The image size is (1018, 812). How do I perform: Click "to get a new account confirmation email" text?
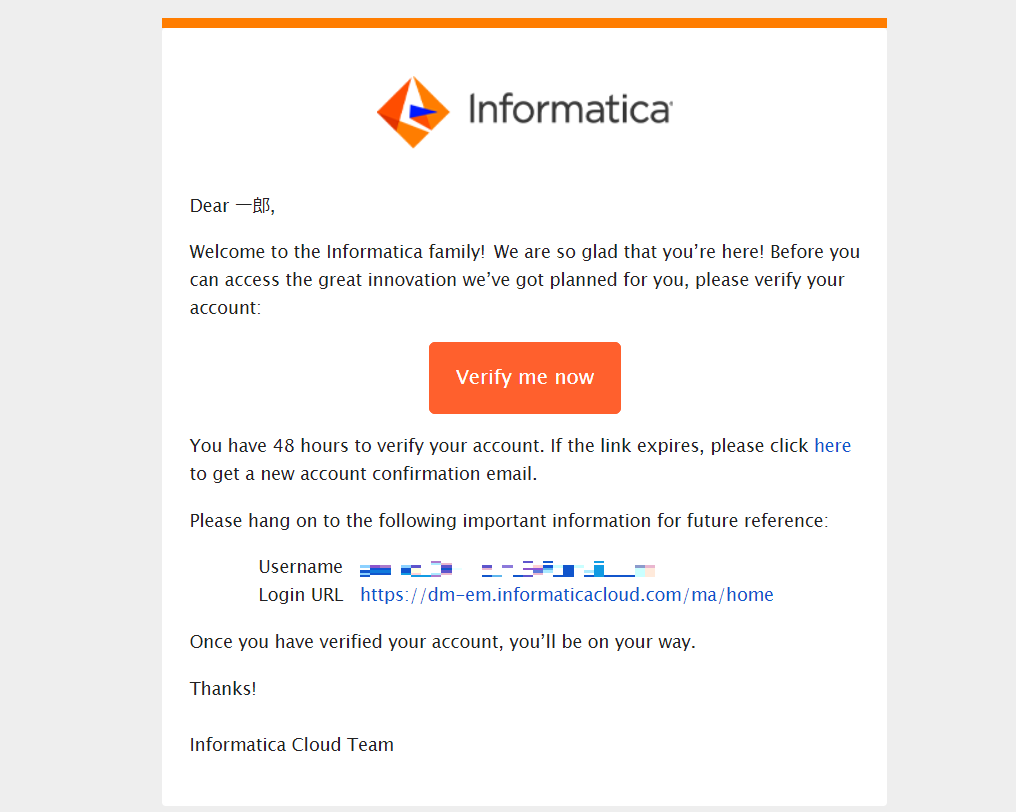tap(363, 474)
